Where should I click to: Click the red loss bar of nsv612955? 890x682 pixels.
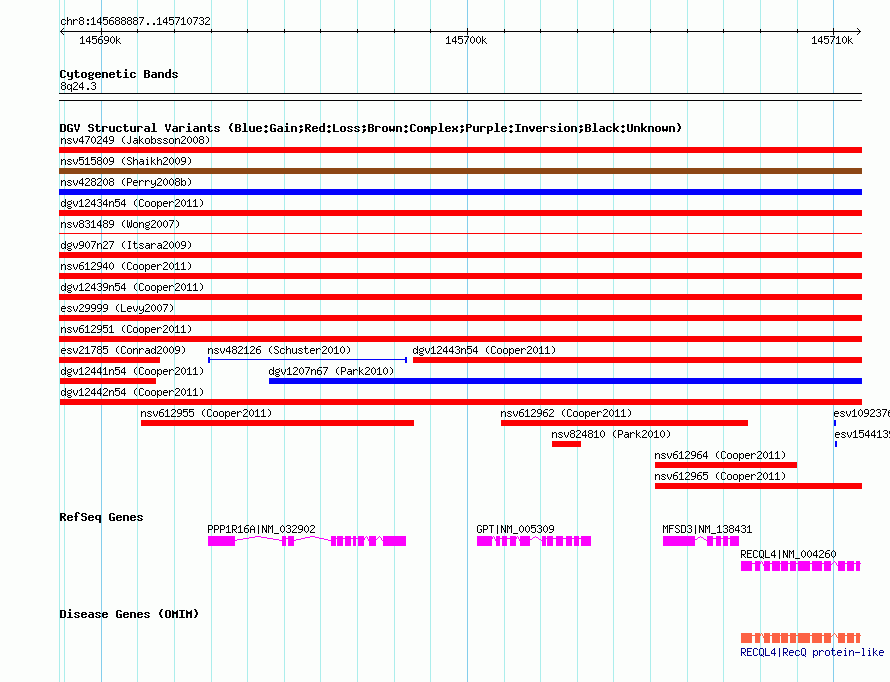[278, 423]
